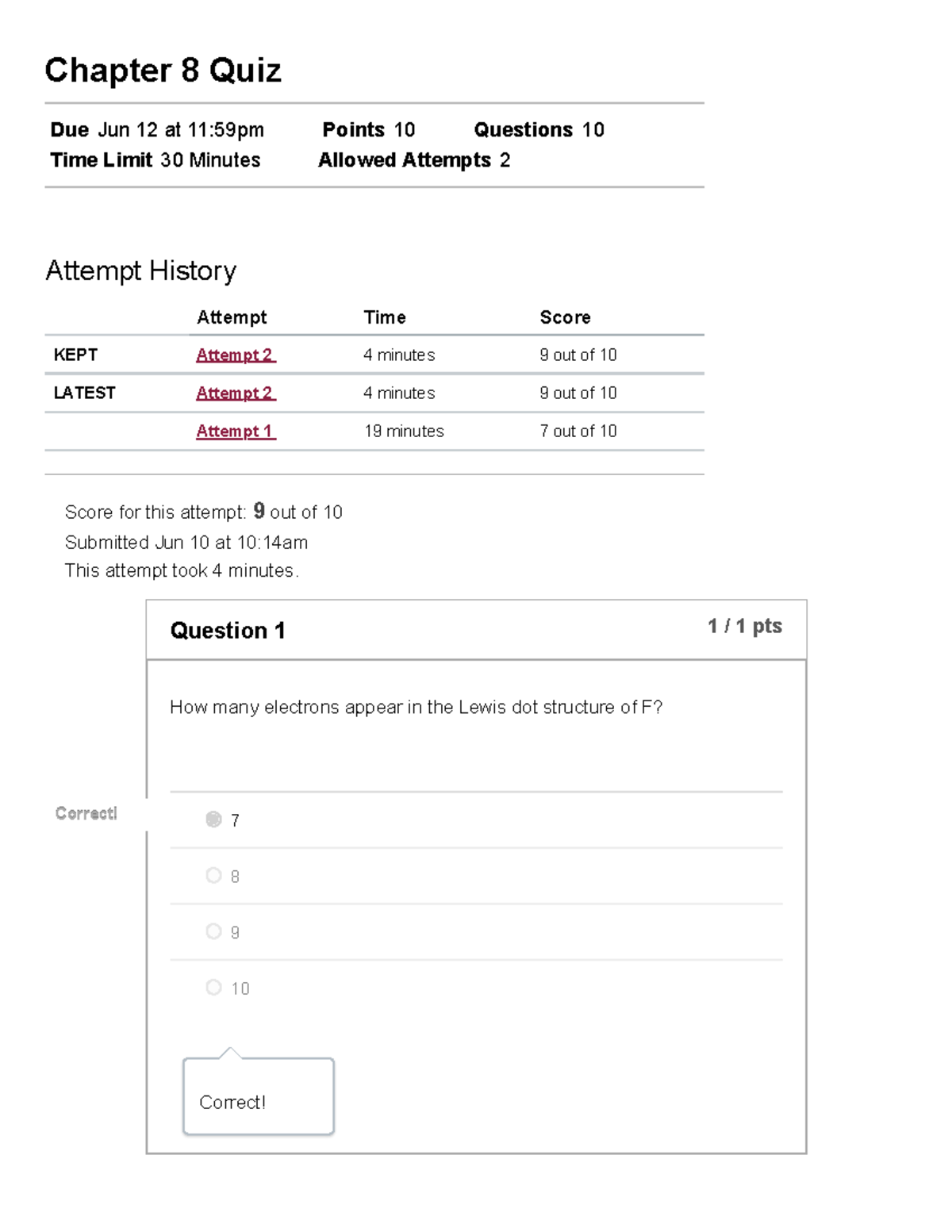This screenshot has height=1232, width=952.
Task: Click the Time column header
Action: [x=385, y=317]
